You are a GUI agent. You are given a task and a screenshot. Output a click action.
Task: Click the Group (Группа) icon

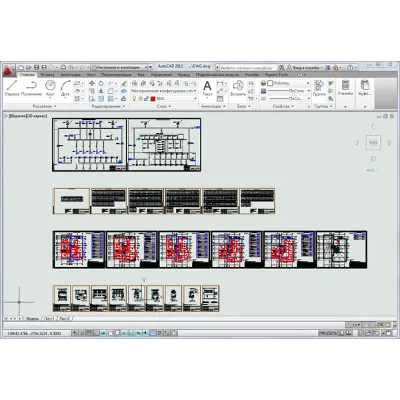click(319, 88)
